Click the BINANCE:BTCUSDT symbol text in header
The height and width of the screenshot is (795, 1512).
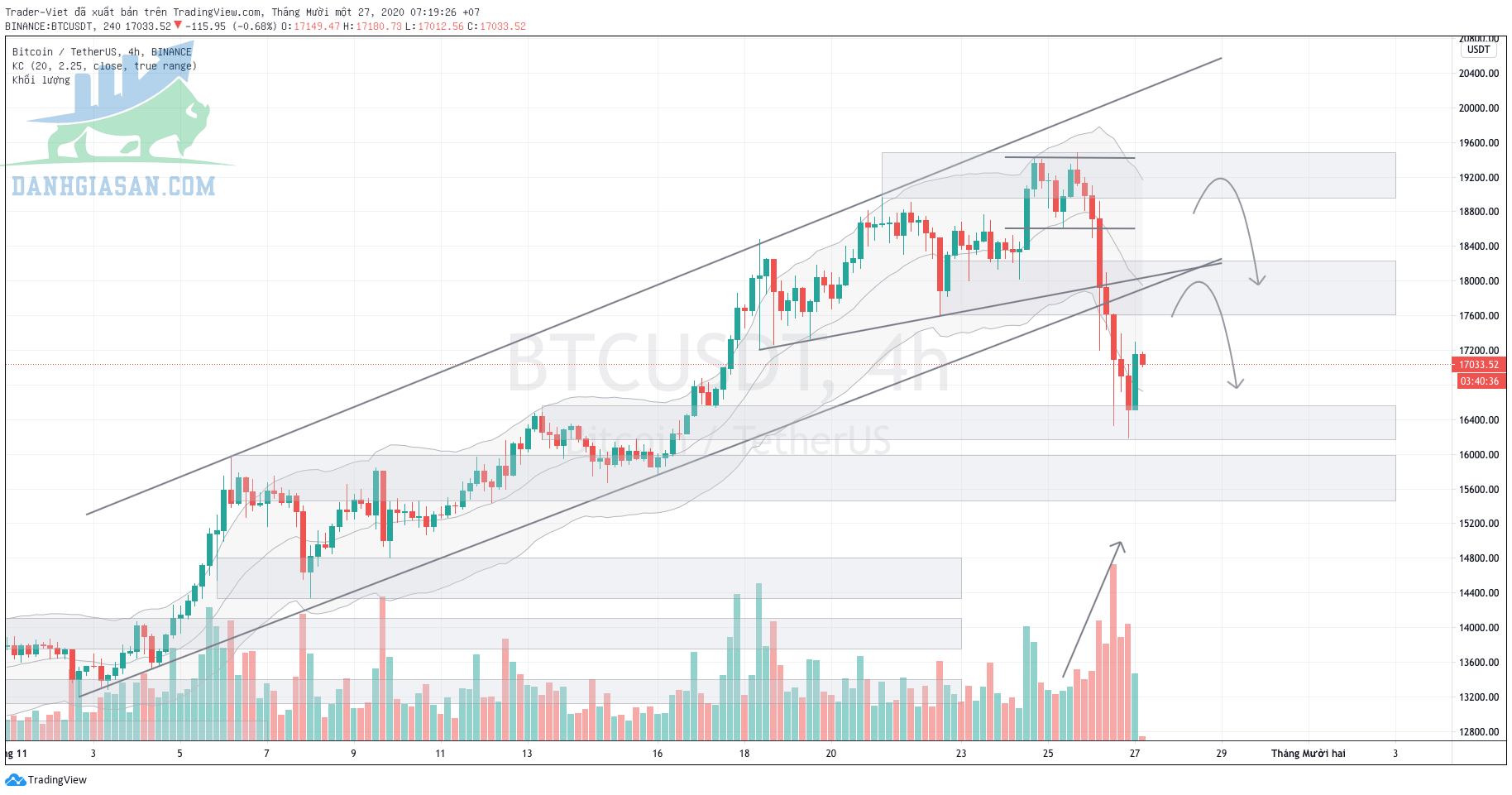click(51, 26)
